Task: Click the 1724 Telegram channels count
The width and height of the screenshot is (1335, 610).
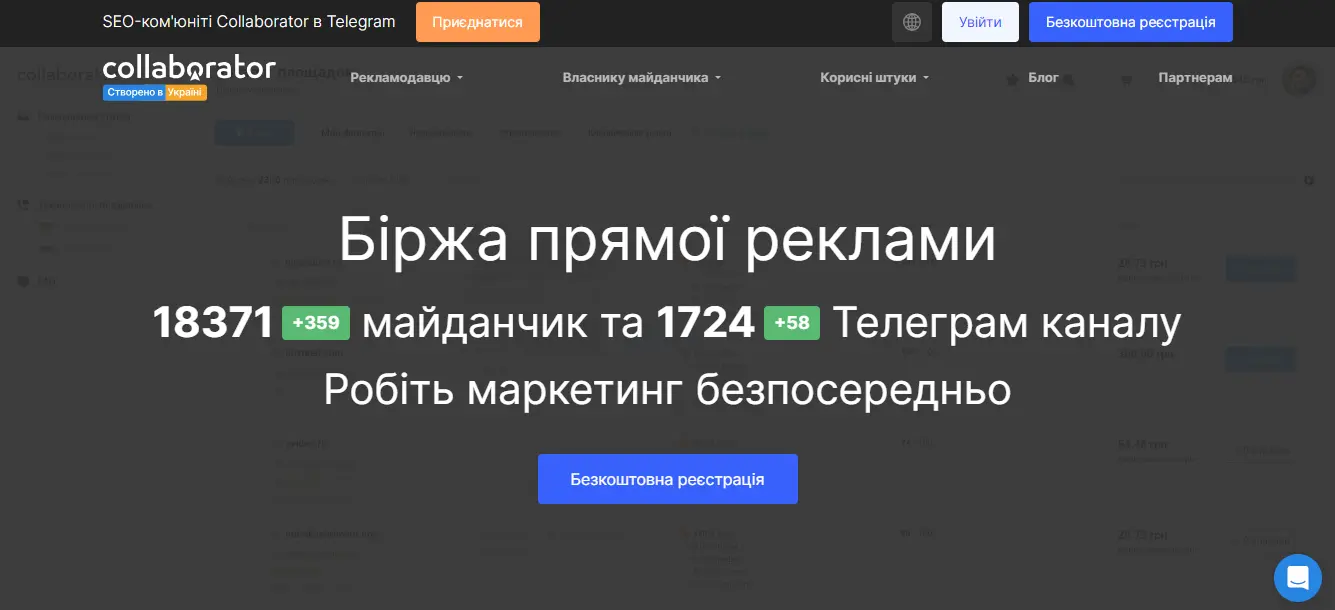Action: coord(705,323)
